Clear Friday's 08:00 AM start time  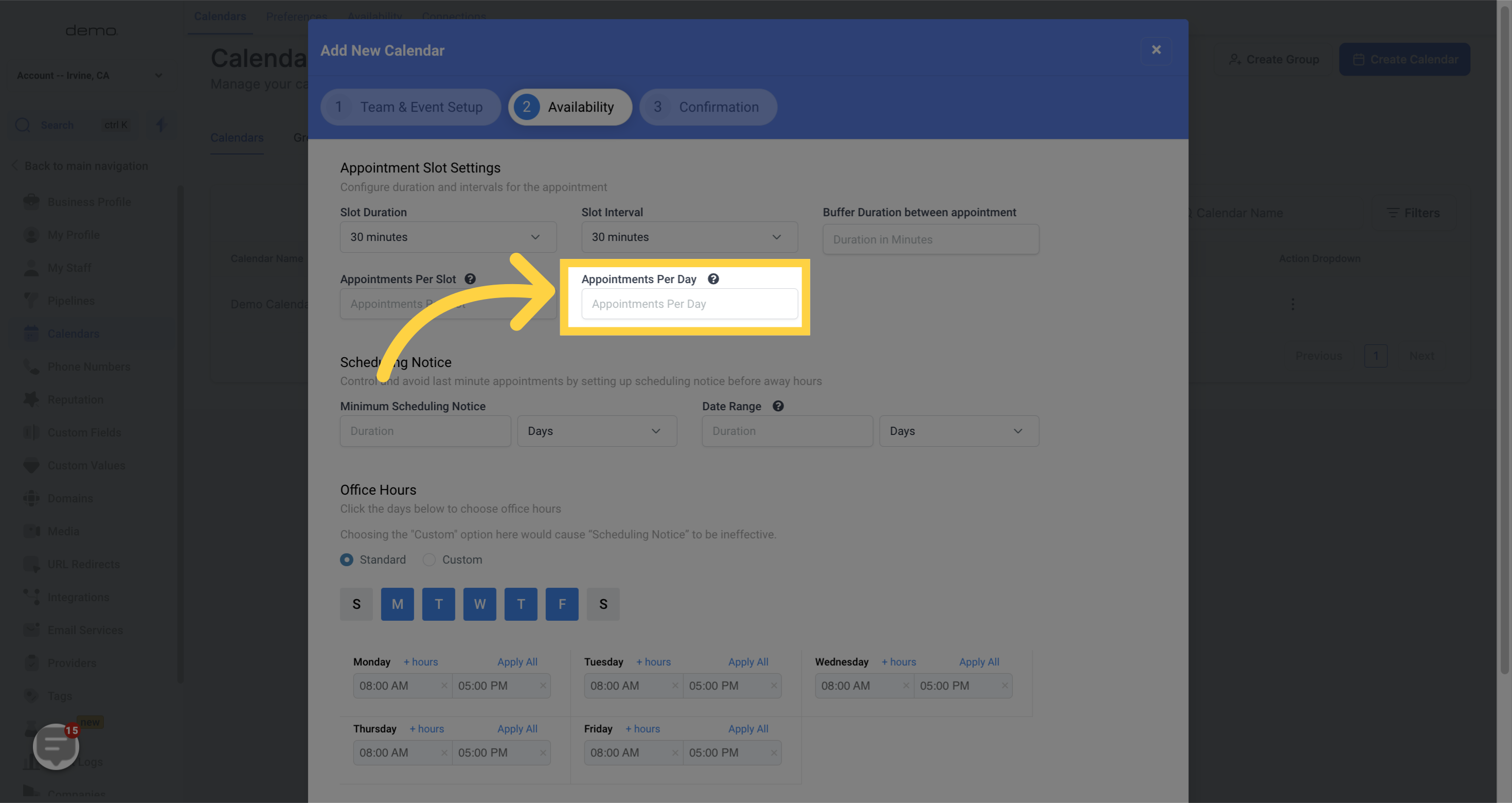[x=675, y=753]
